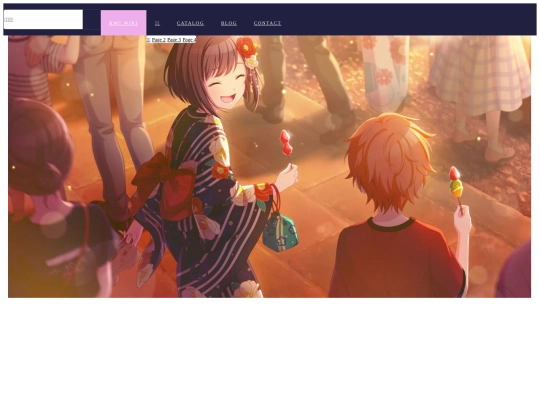Select Page 4 in submenu
This screenshot has width=540, height=405.
(x=189, y=40)
